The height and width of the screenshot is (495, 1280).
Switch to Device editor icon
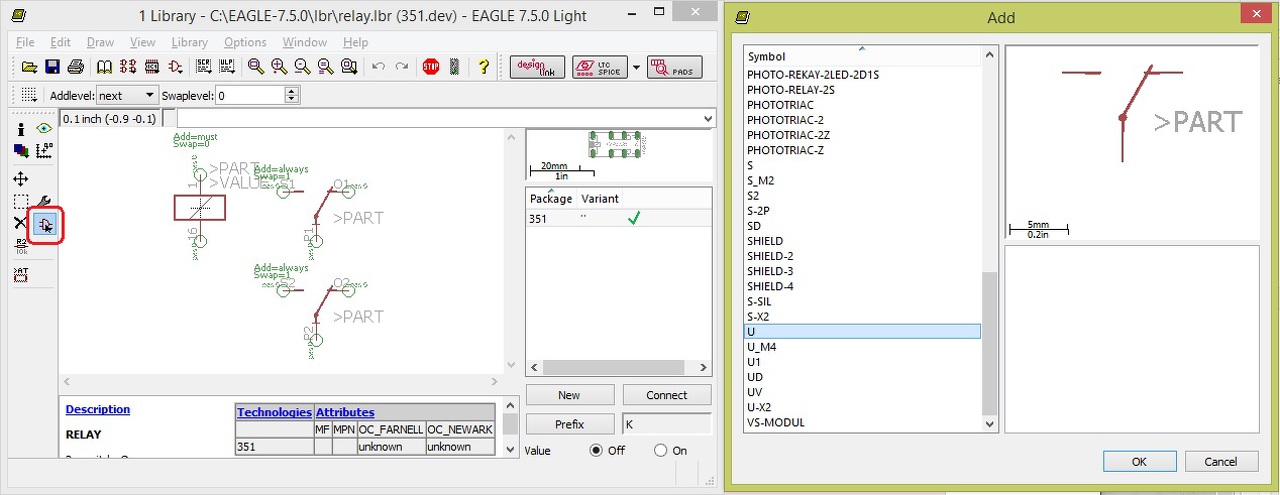(x=128, y=67)
